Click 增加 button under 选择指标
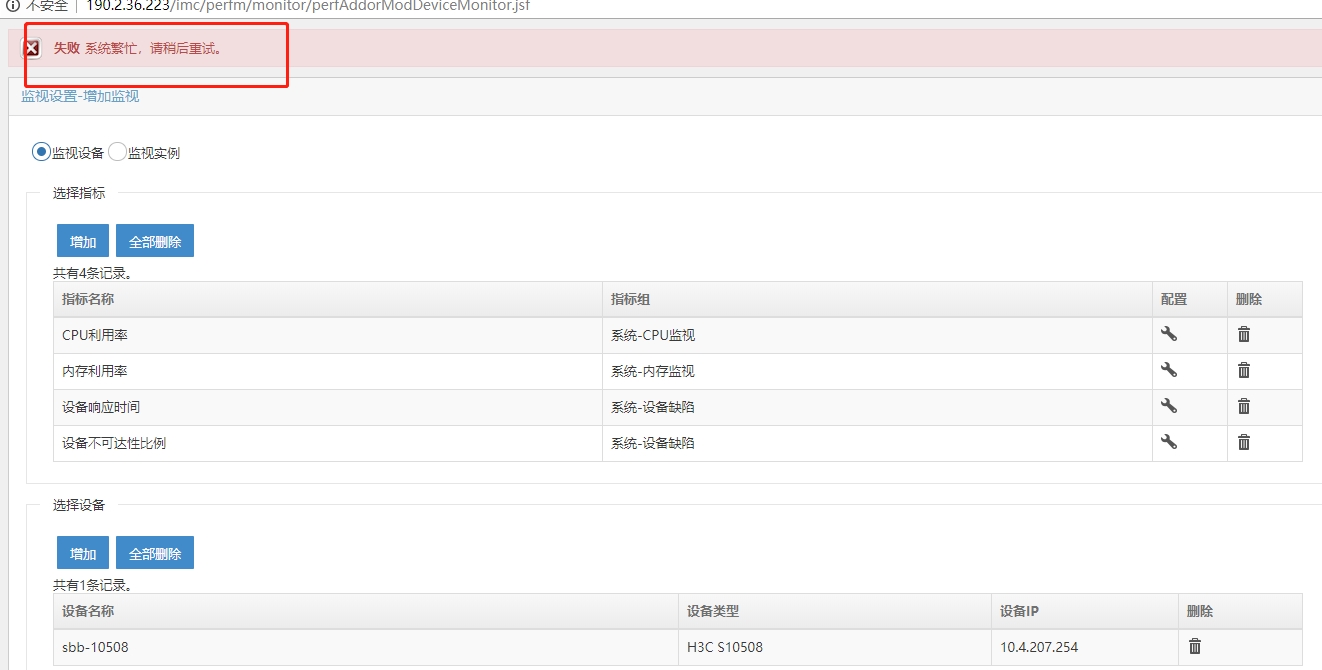 83,241
